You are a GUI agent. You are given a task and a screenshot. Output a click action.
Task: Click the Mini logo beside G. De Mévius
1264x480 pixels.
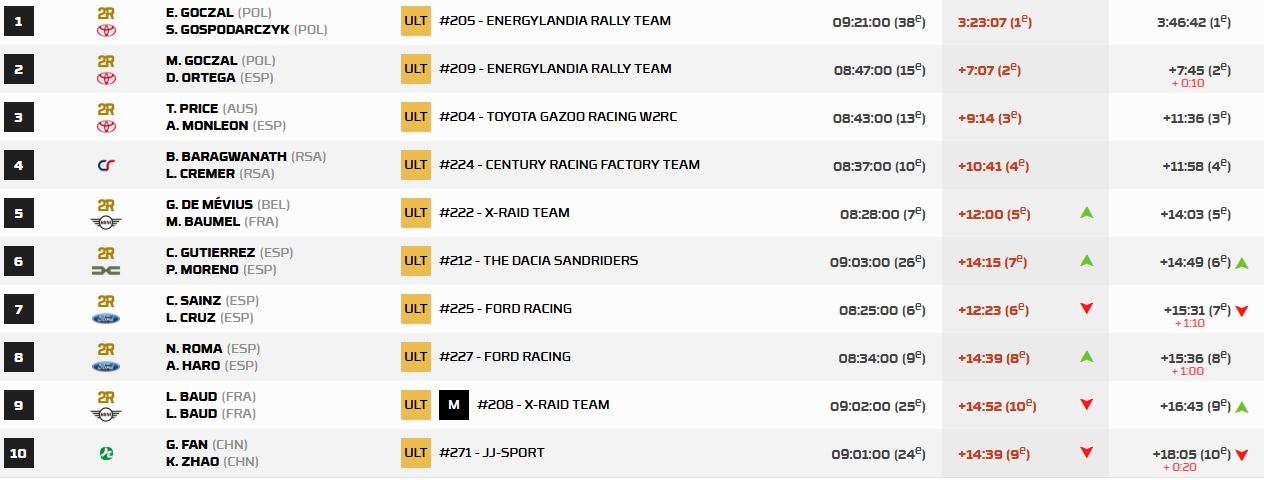[106, 222]
